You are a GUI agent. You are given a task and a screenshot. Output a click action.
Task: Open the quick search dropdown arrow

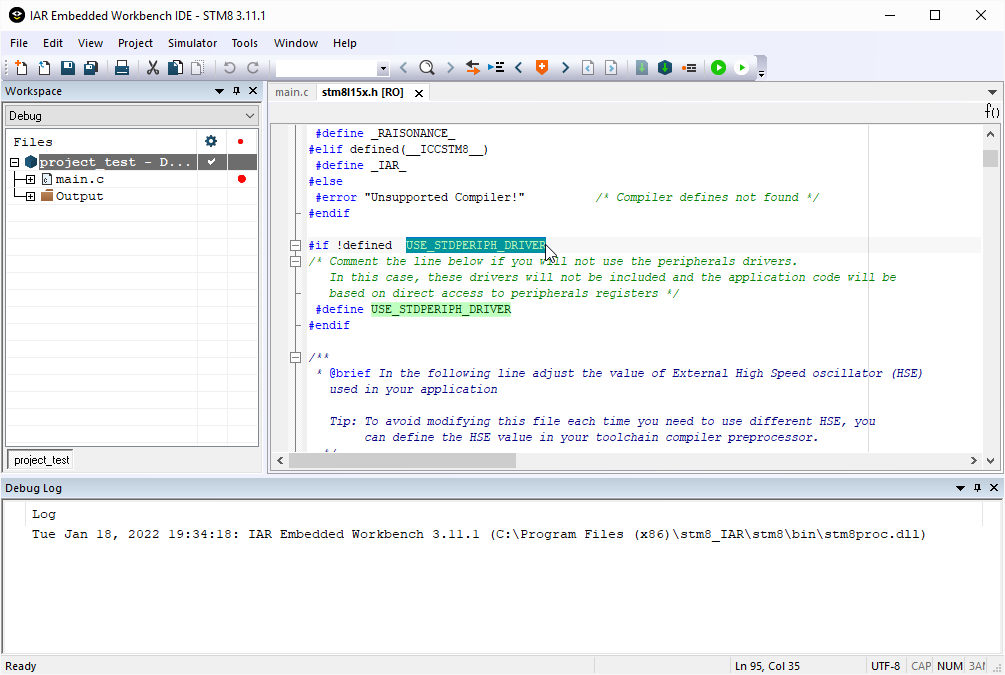383,68
